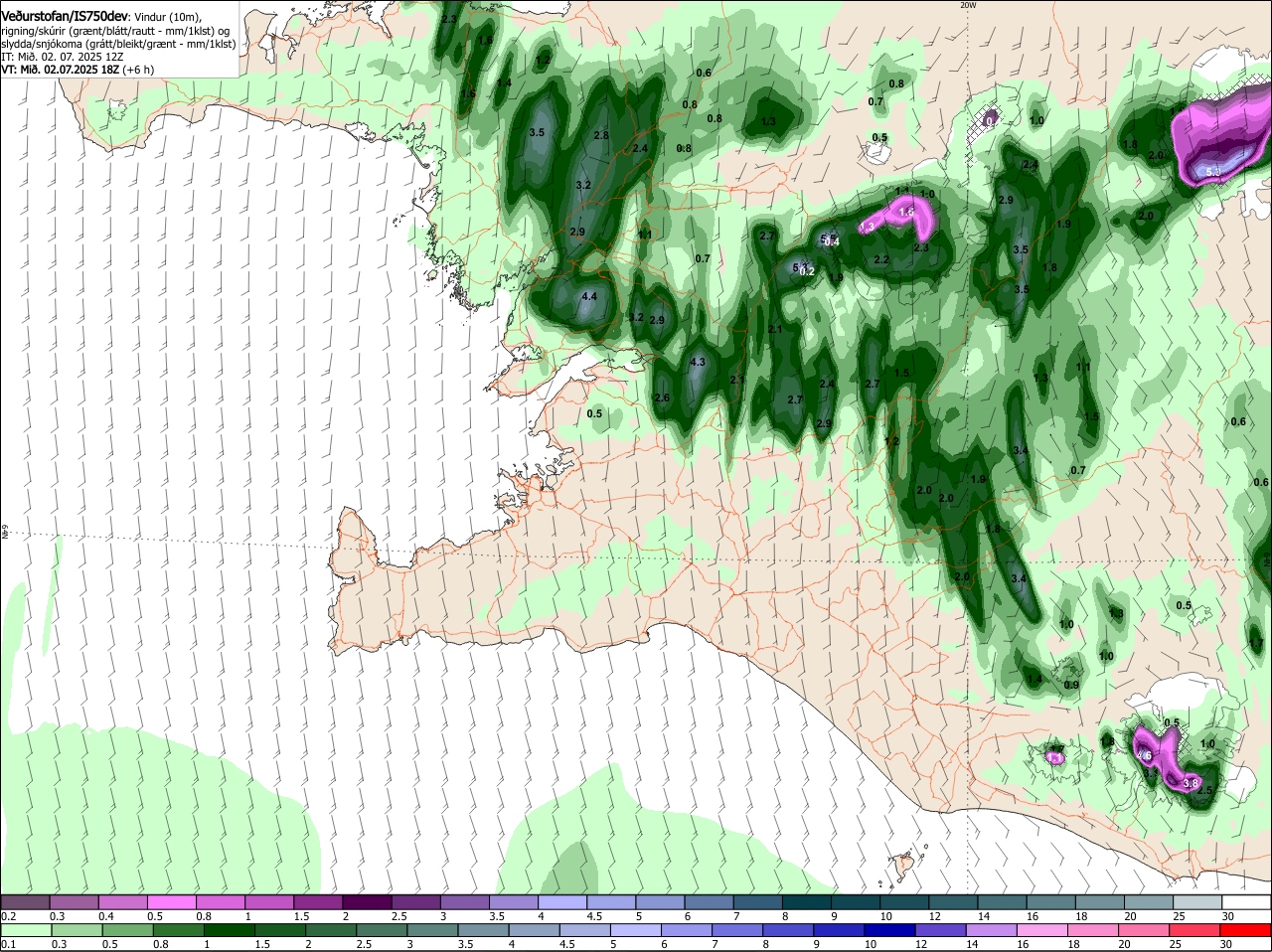Click the light purple 14 swatch in lower legend
The height and width of the screenshot is (952, 1272).
click(994, 930)
